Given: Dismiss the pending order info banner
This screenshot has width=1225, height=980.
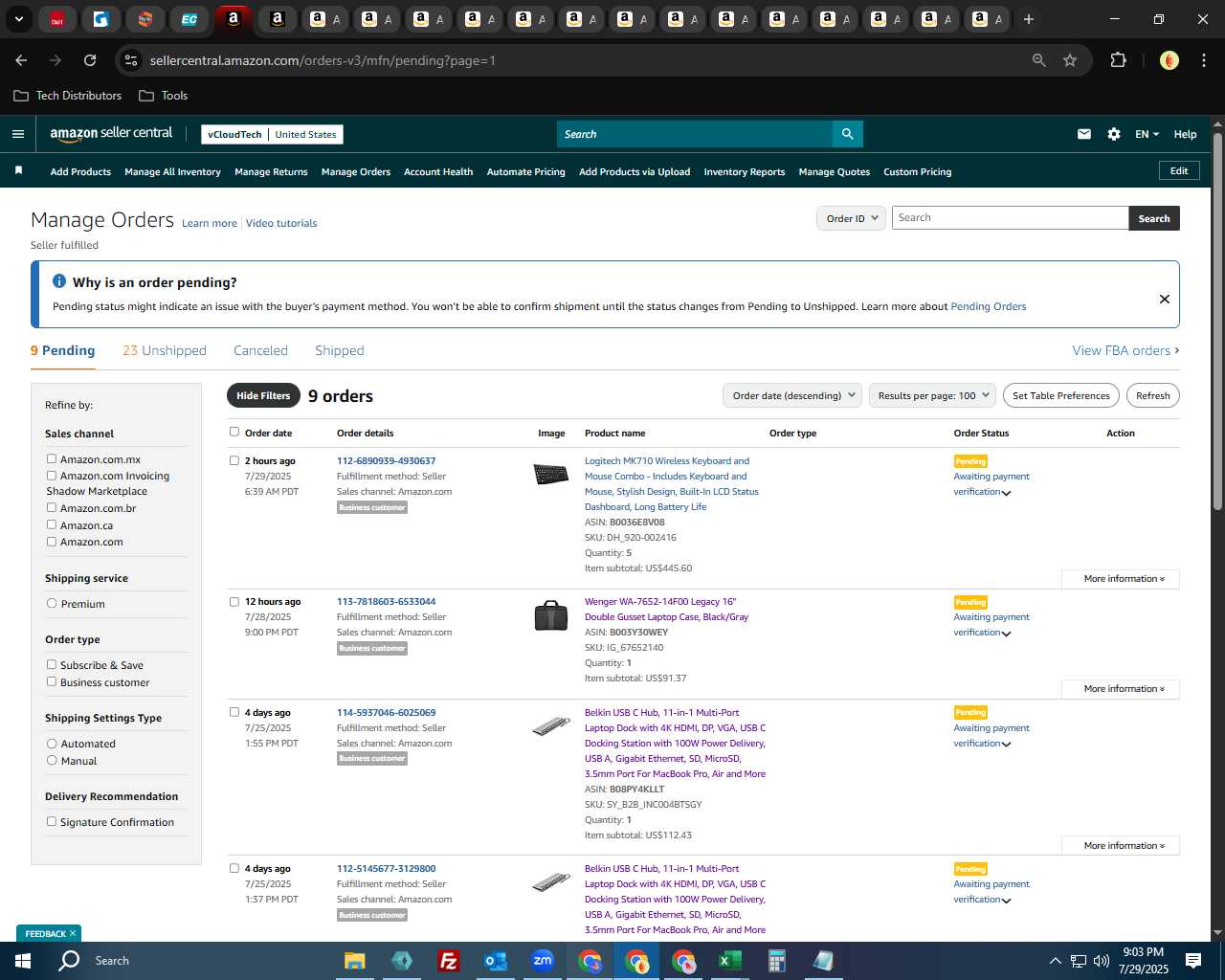Looking at the screenshot, I should point(1165,299).
